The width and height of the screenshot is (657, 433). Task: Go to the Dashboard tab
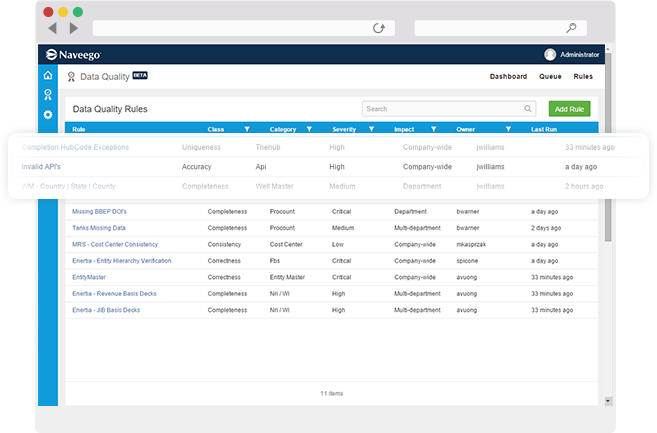(x=508, y=76)
